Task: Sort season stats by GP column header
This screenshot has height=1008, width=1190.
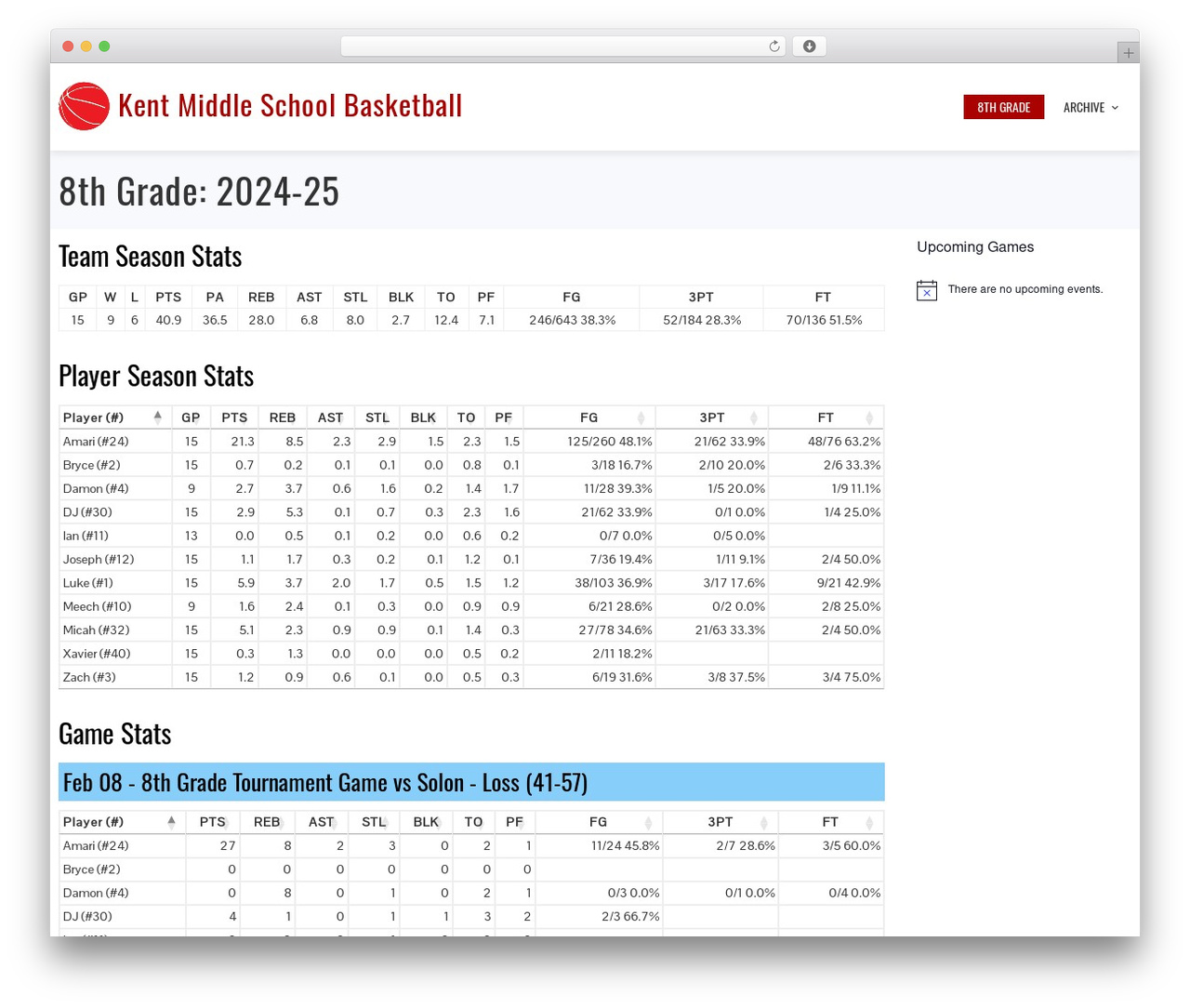Action: click(191, 418)
